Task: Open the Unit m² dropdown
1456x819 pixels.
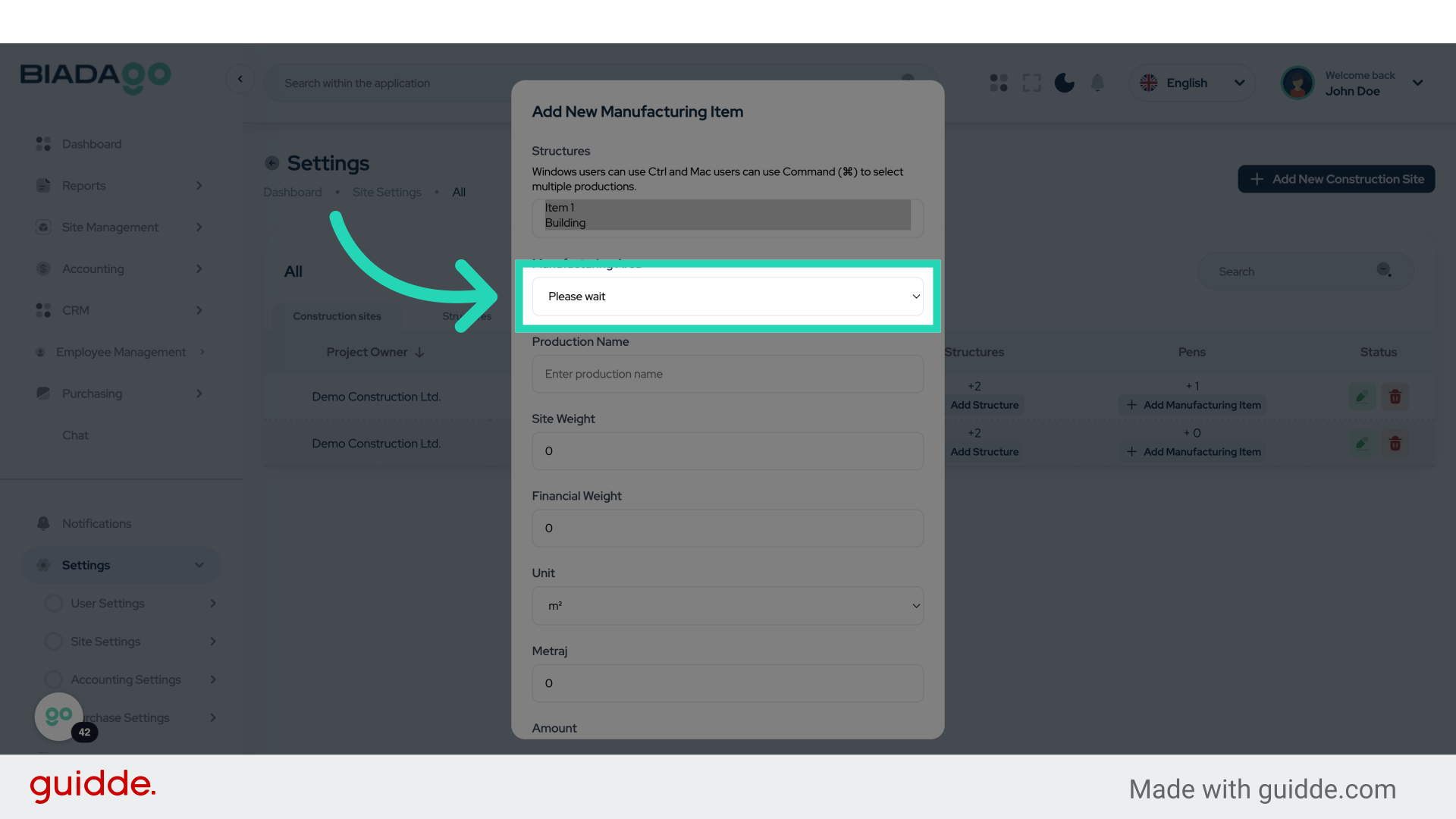Action: click(x=727, y=606)
